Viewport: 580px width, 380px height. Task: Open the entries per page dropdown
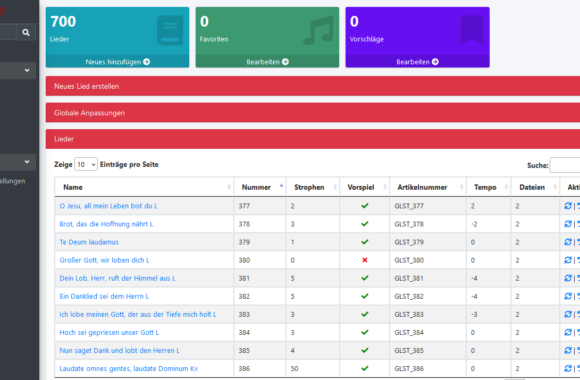[x=86, y=164]
